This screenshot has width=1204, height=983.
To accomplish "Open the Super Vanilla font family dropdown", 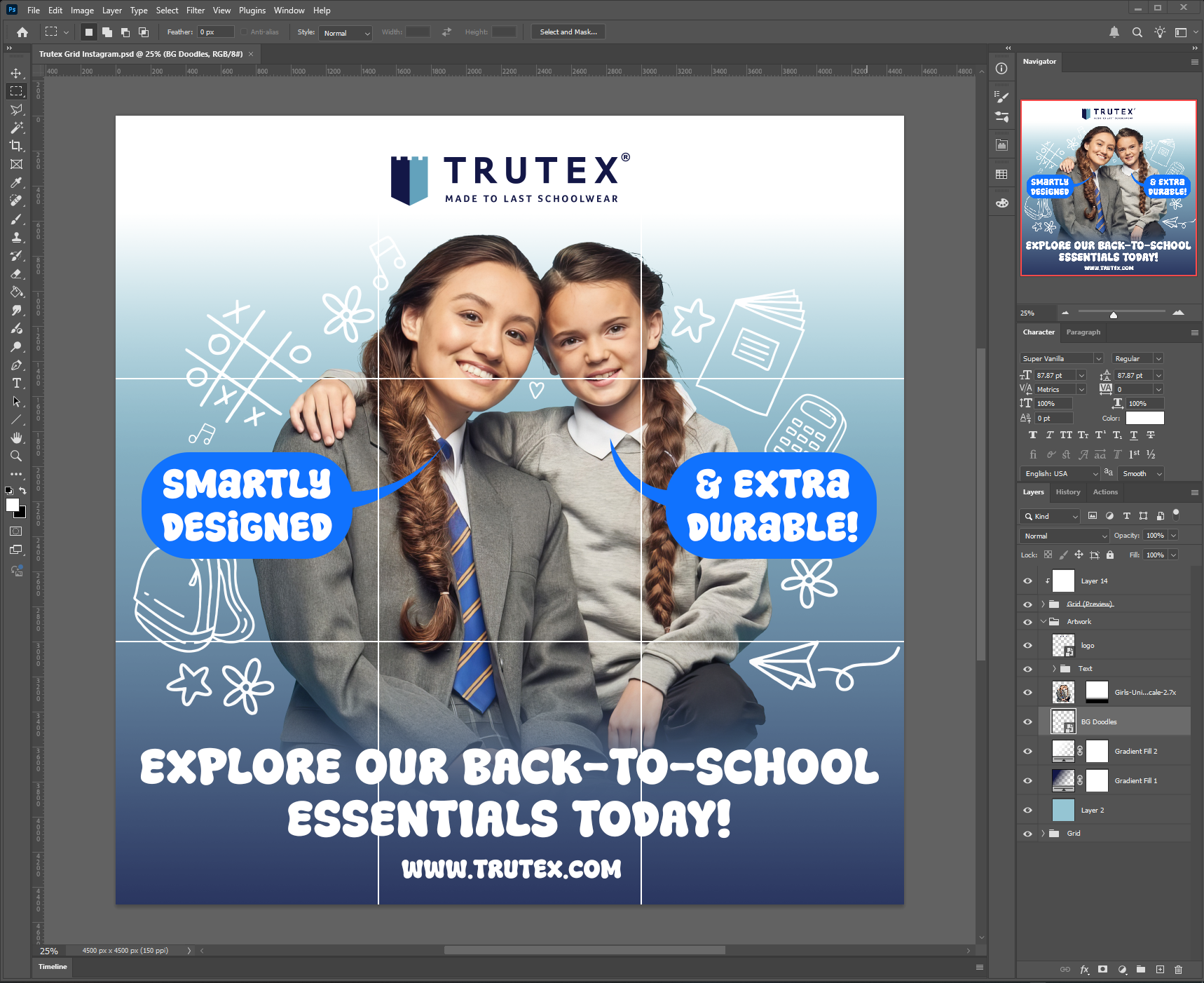I will 1062,358.
